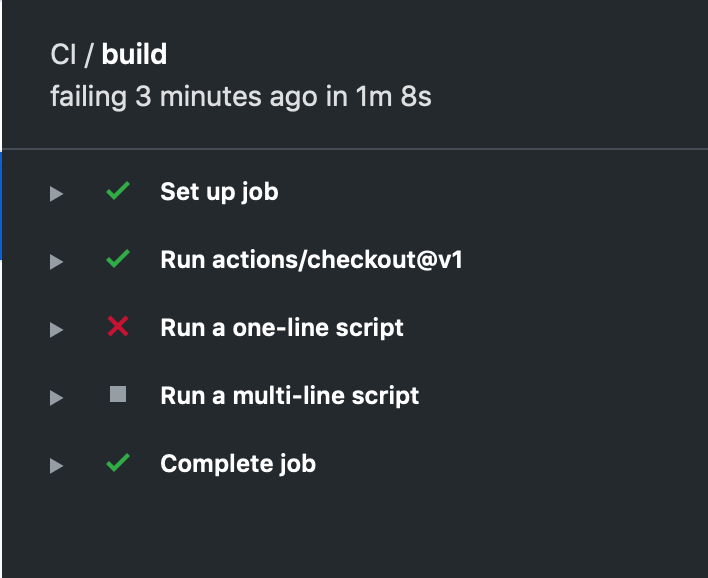Select the Complete job step label
Viewport: 708px width, 578px height.
(x=238, y=464)
